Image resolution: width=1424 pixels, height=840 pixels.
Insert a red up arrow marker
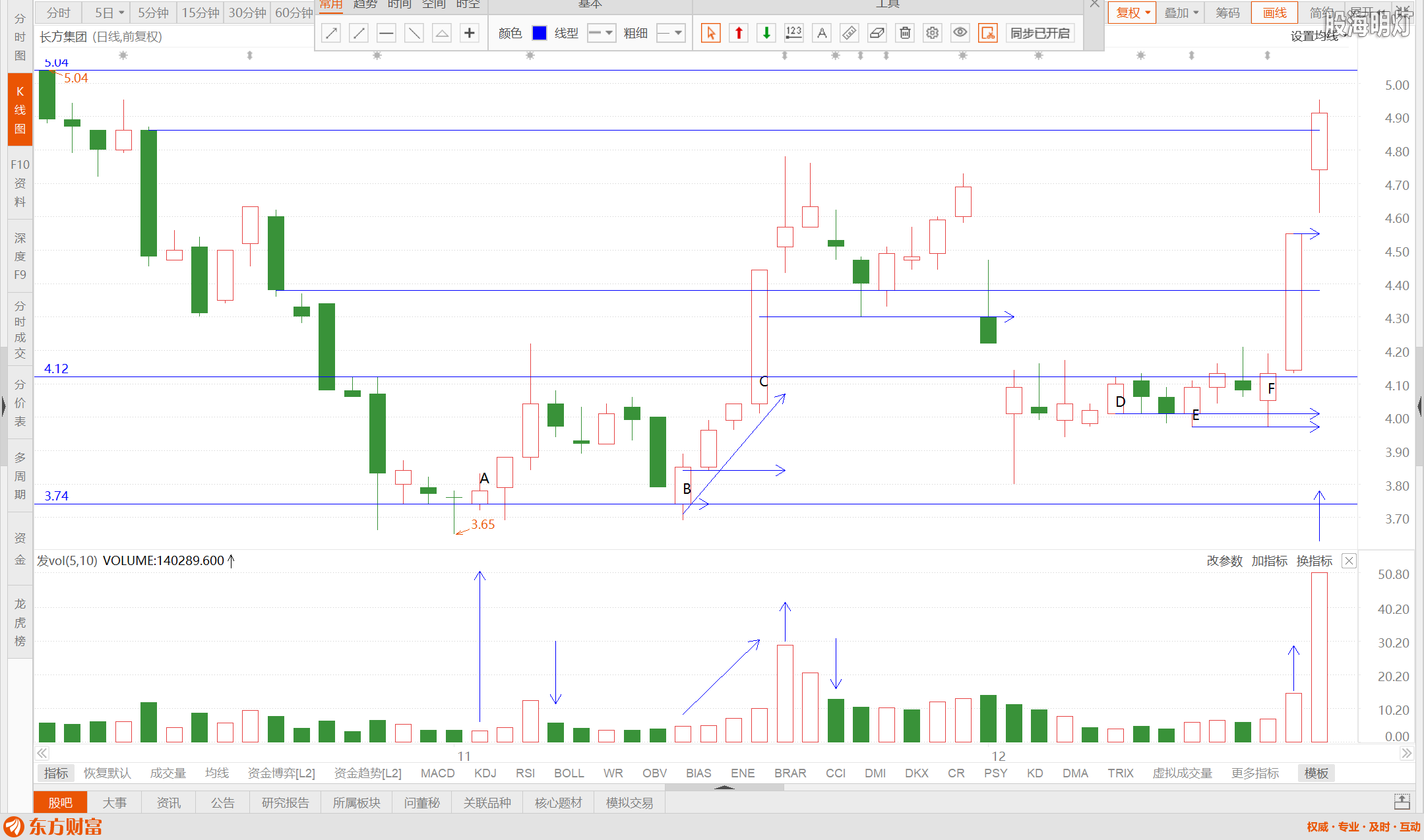click(x=739, y=33)
